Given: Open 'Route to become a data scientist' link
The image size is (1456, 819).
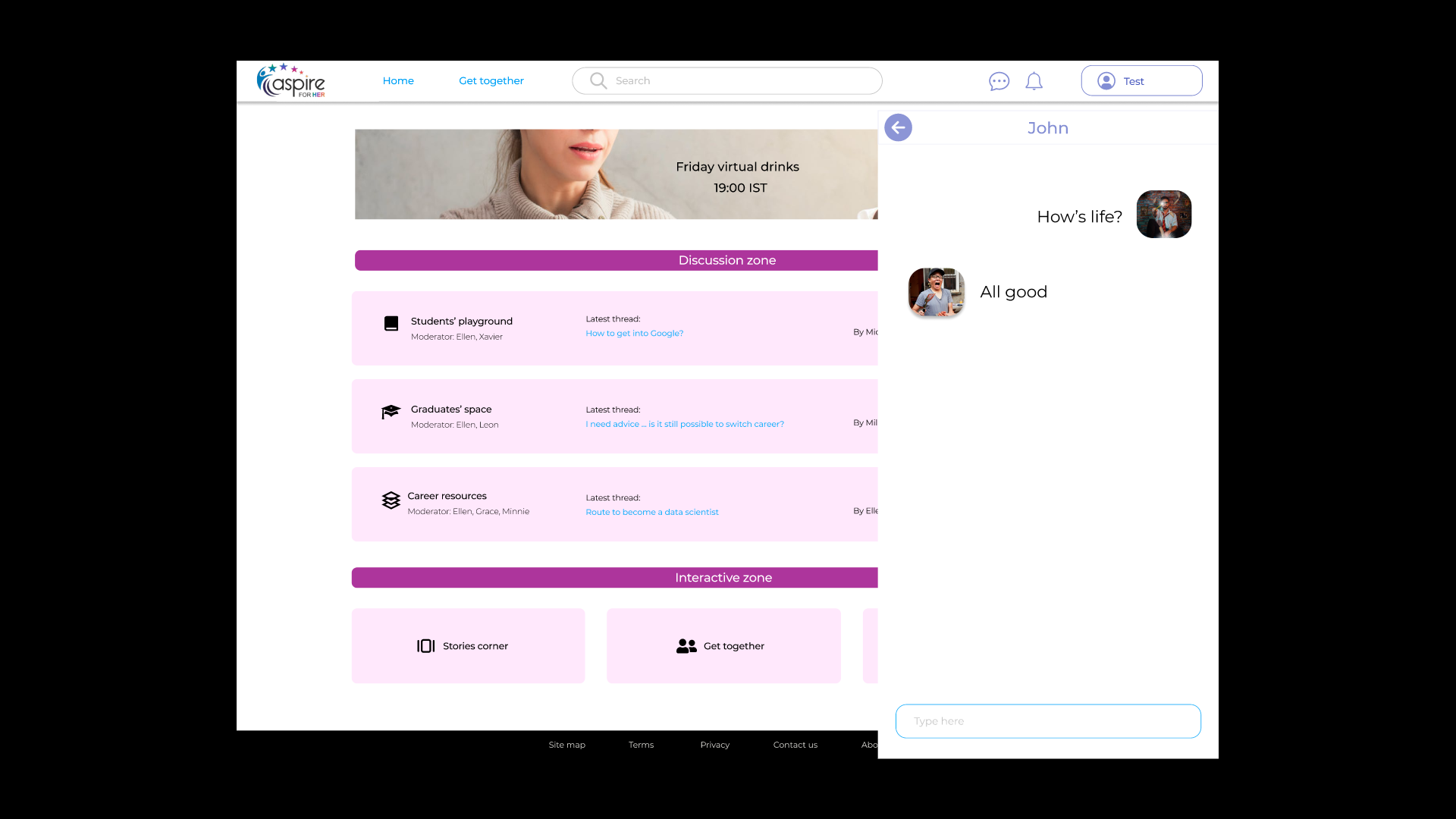Looking at the screenshot, I should pyautogui.click(x=651, y=513).
